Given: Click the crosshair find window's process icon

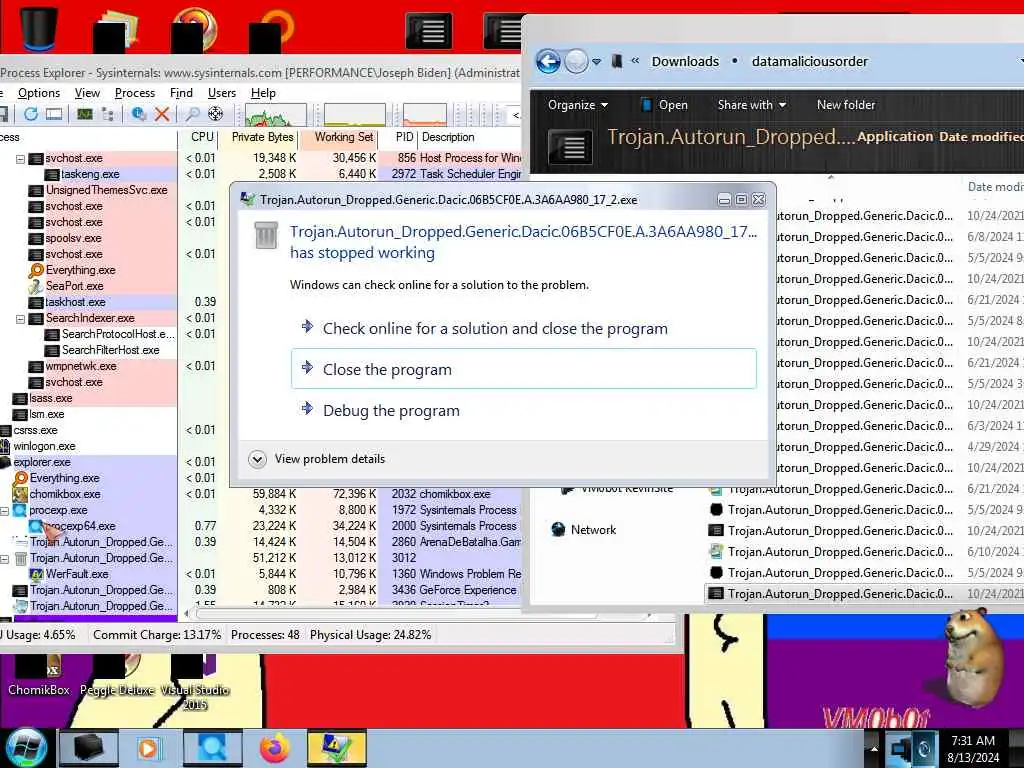Looking at the screenshot, I should pos(216,114).
